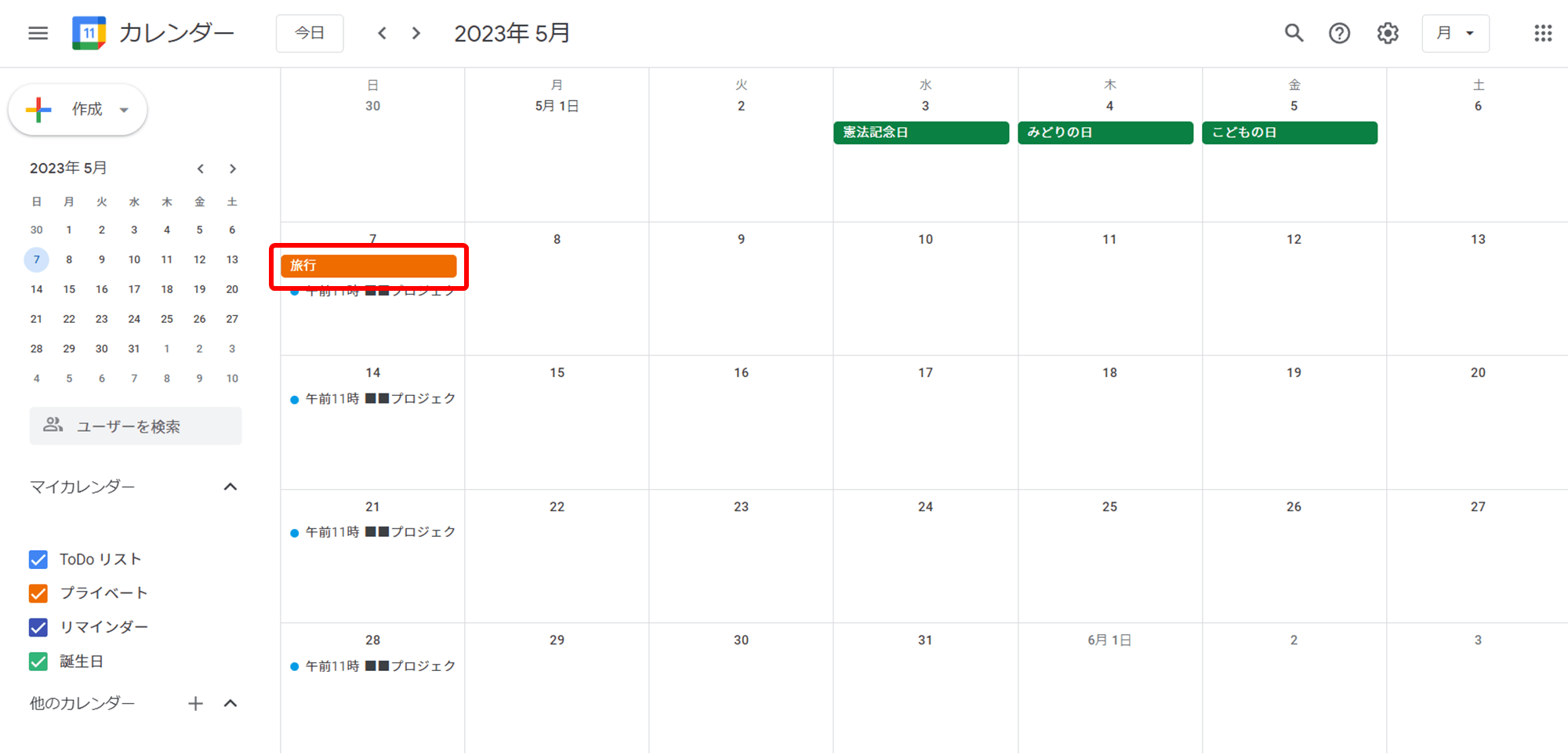Click the mini calendar 2023年 5月 label

68,168
